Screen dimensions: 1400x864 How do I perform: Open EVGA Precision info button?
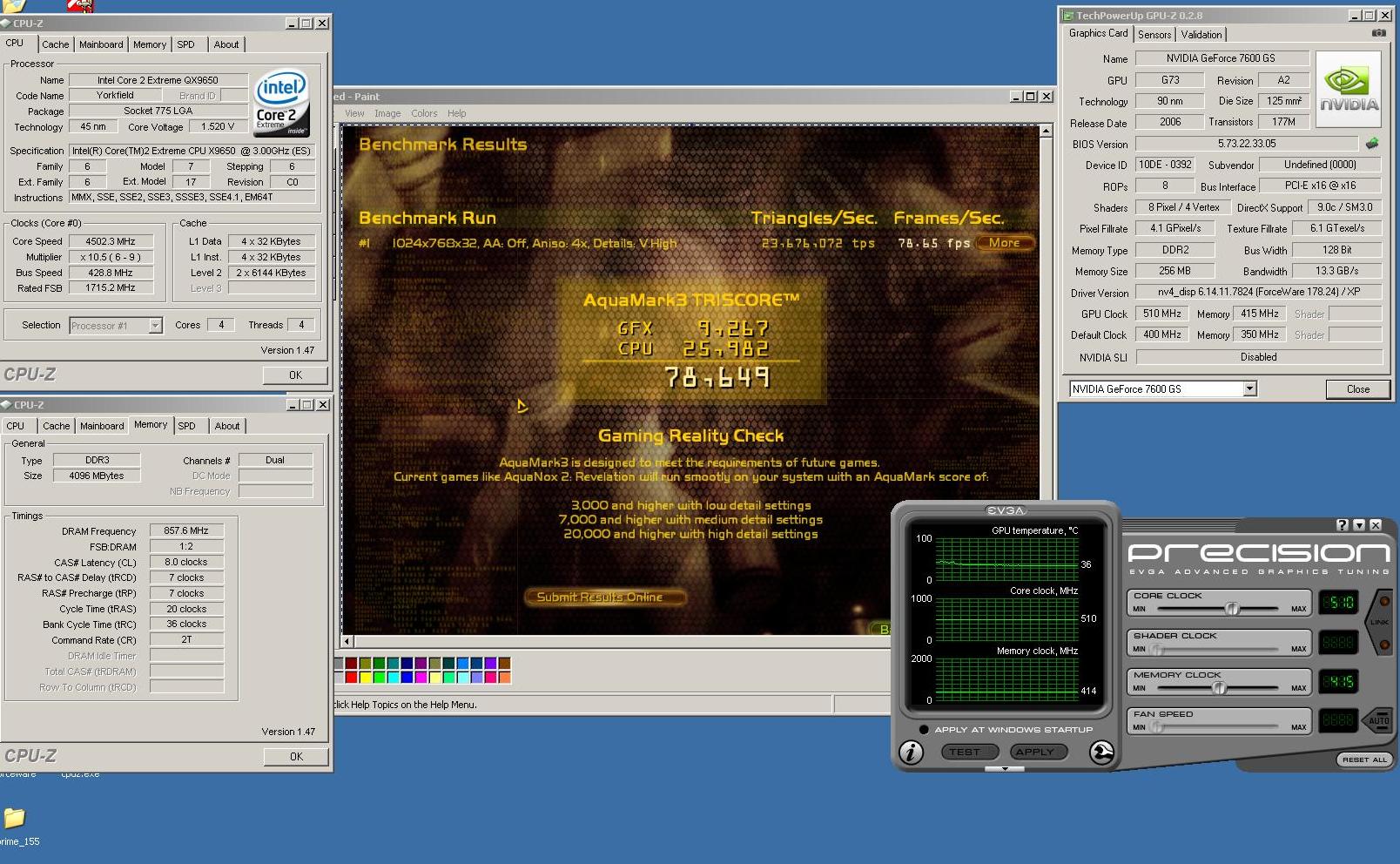[x=911, y=752]
